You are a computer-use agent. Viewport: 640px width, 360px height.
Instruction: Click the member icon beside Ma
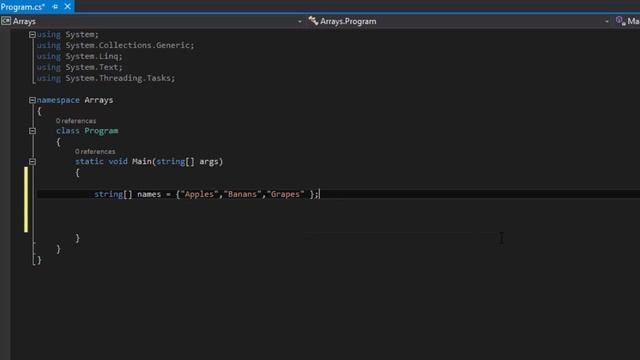pyautogui.click(x=620, y=21)
